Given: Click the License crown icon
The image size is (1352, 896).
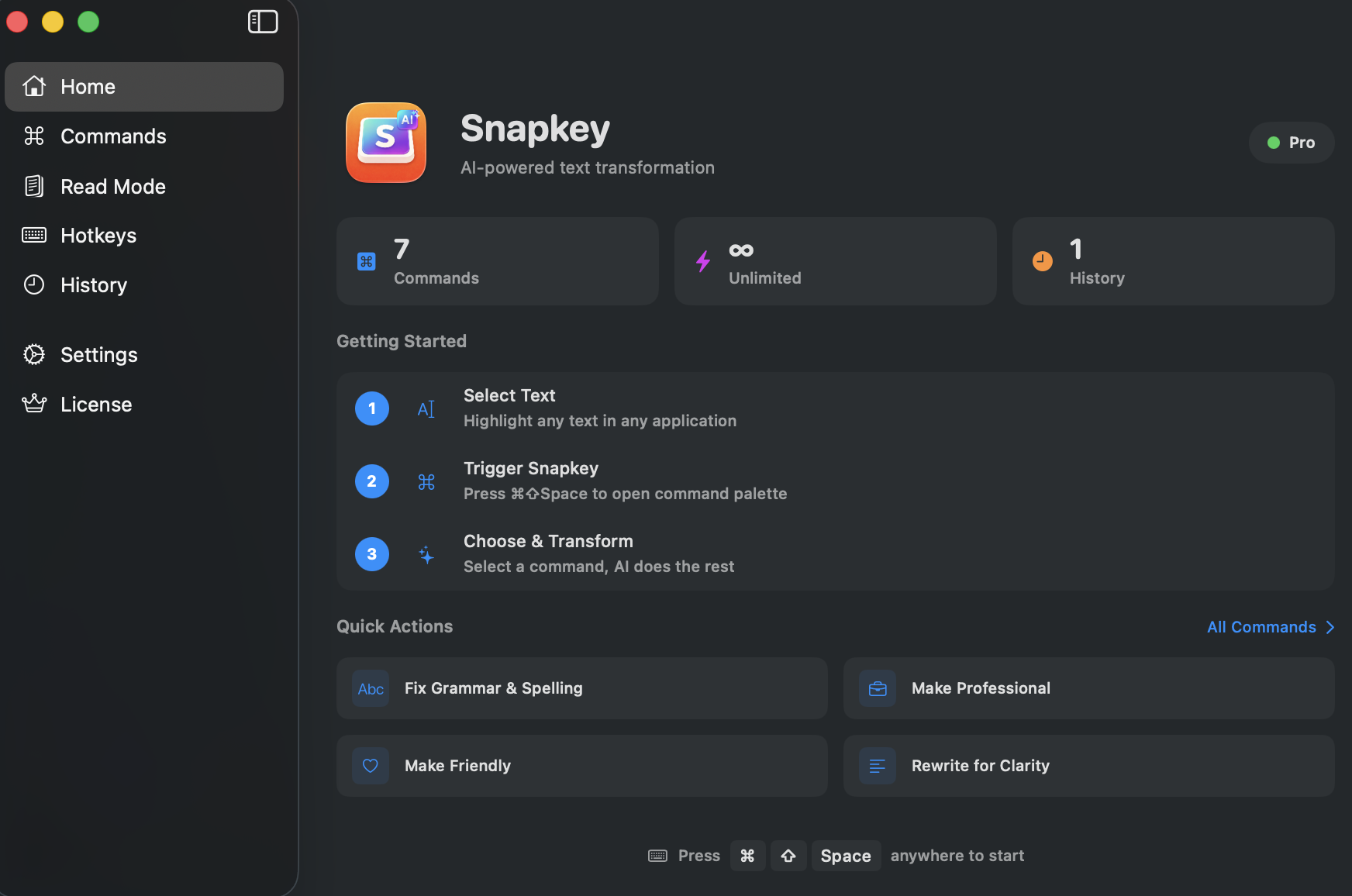Looking at the screenshot, I should [34, 403].
